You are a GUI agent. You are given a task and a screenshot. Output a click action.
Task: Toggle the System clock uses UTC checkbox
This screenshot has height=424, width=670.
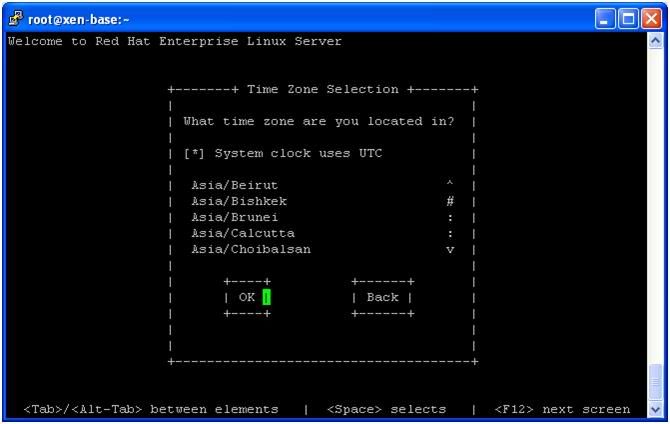click(x=194, y=153)
